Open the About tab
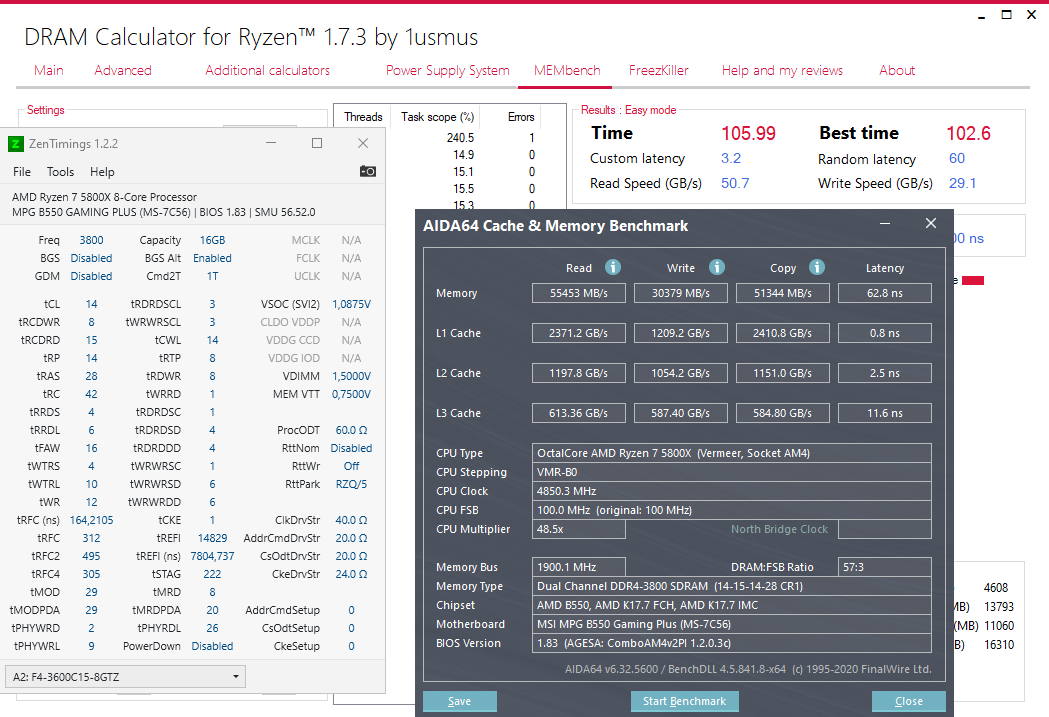 (896, 70)
